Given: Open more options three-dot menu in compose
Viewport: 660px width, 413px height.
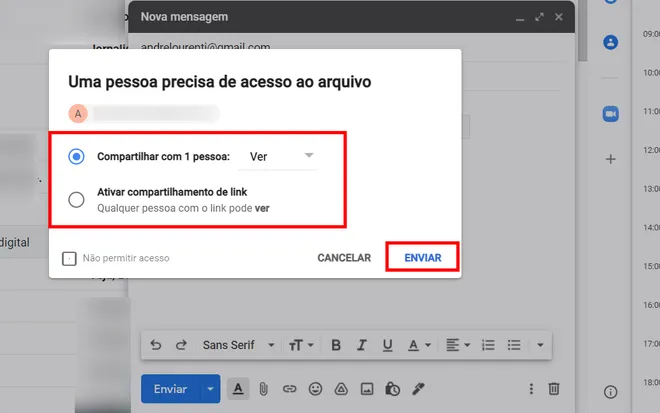Looking at the screenshot, I should pyautogui.click(x=531, y=389).
